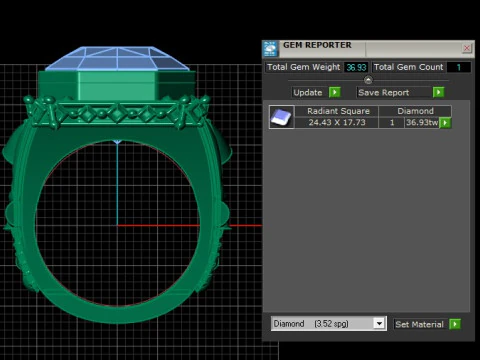This screenshot has height=360, width=480.
Task: Collapse the panel with the round arrow
Action: pyautogui.click(x=368, y=80)
